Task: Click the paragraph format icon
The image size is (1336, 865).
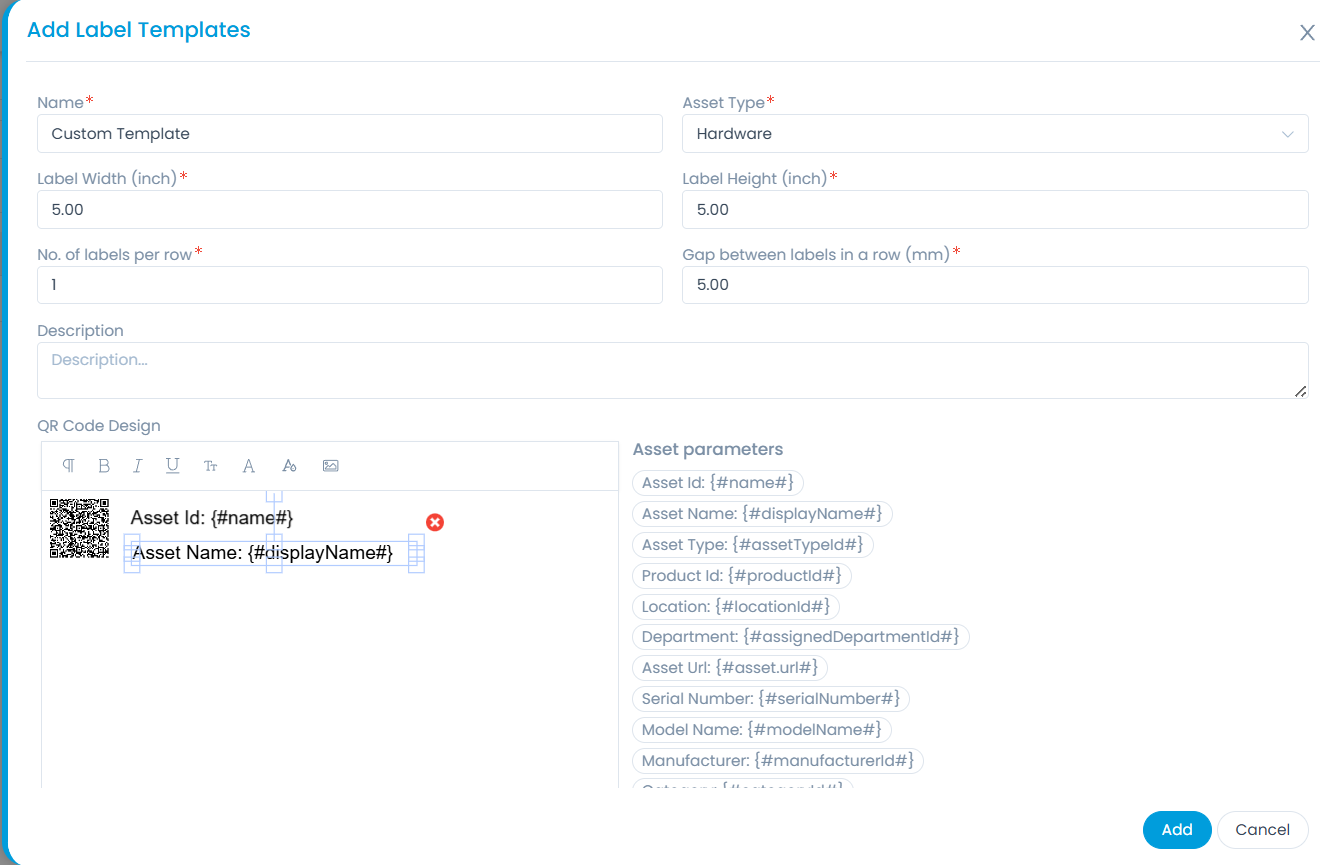Action: 68,466
